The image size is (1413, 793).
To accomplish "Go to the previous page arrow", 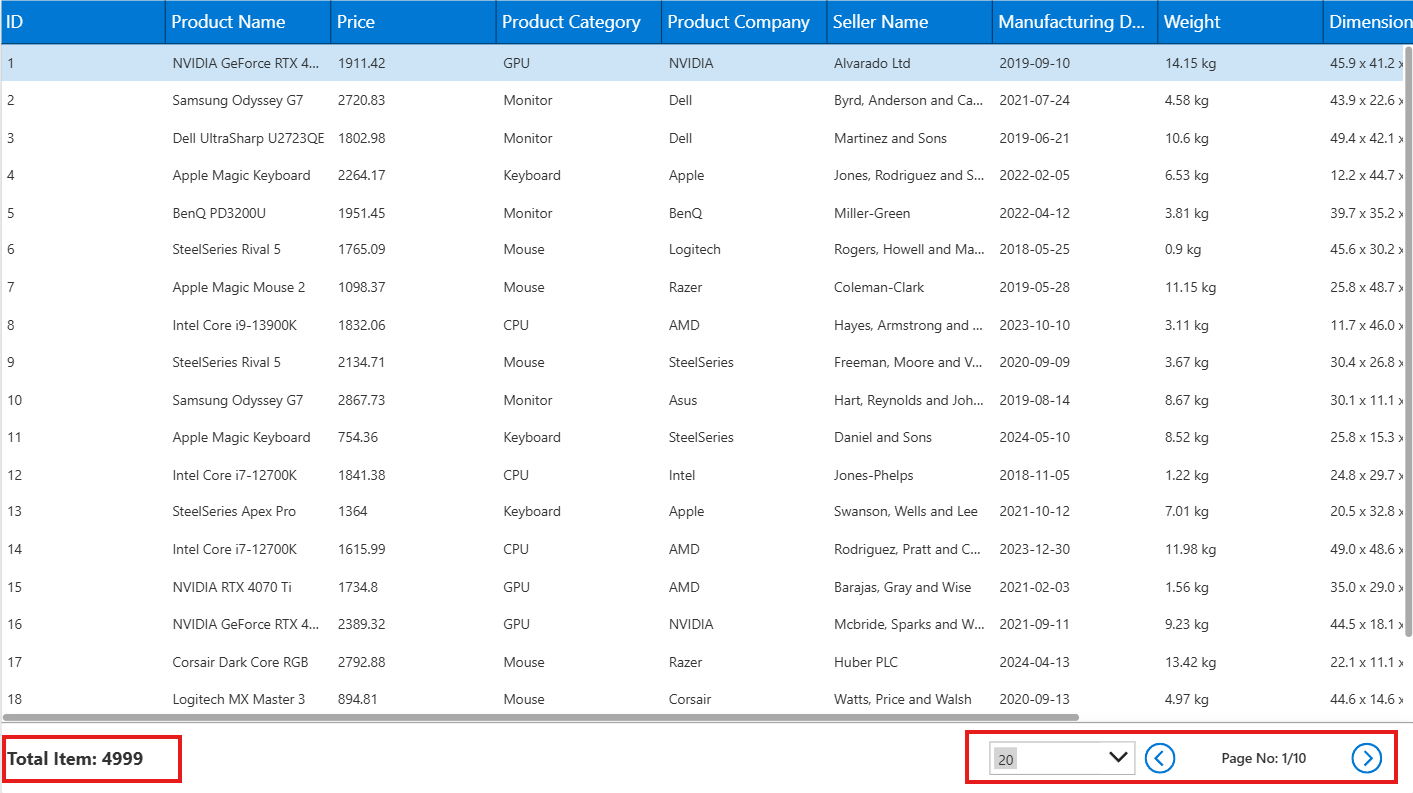I will 1159,758.
